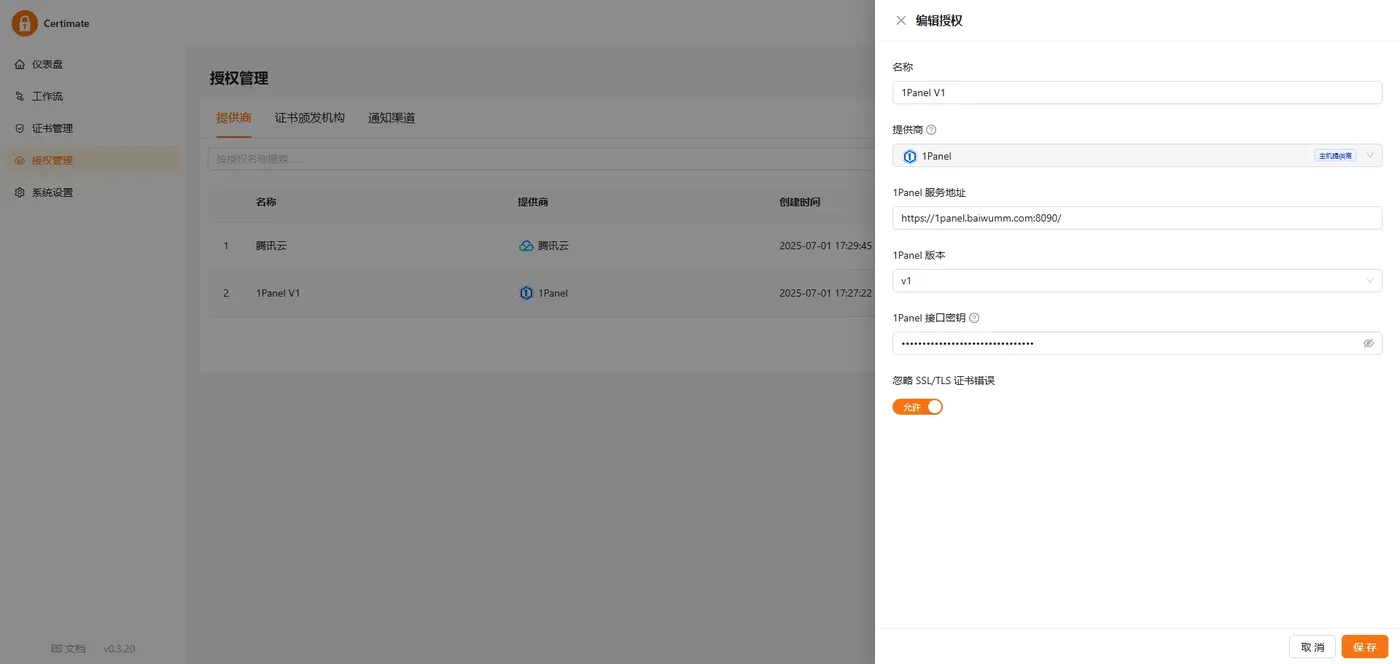Switch to the 提供商 tab
The width and height of the screenshot is (1400, 664).
tap(234, 118)
